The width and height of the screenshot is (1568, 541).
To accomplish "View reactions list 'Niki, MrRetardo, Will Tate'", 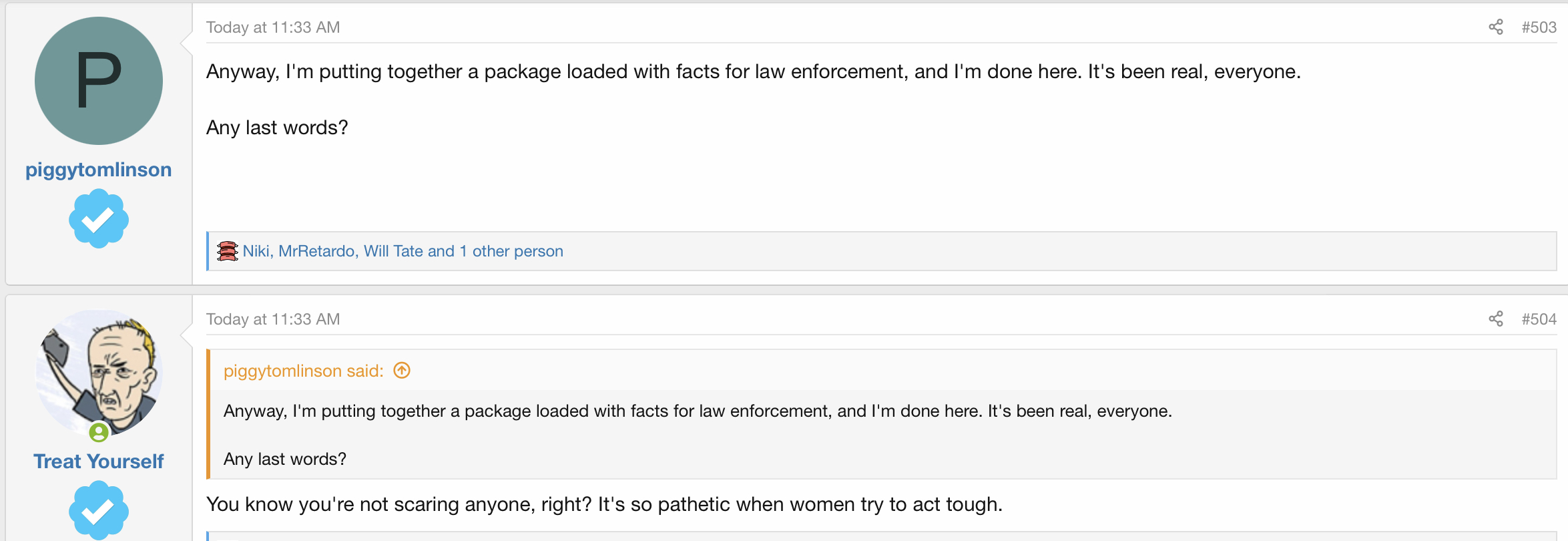I will [403, 251].
